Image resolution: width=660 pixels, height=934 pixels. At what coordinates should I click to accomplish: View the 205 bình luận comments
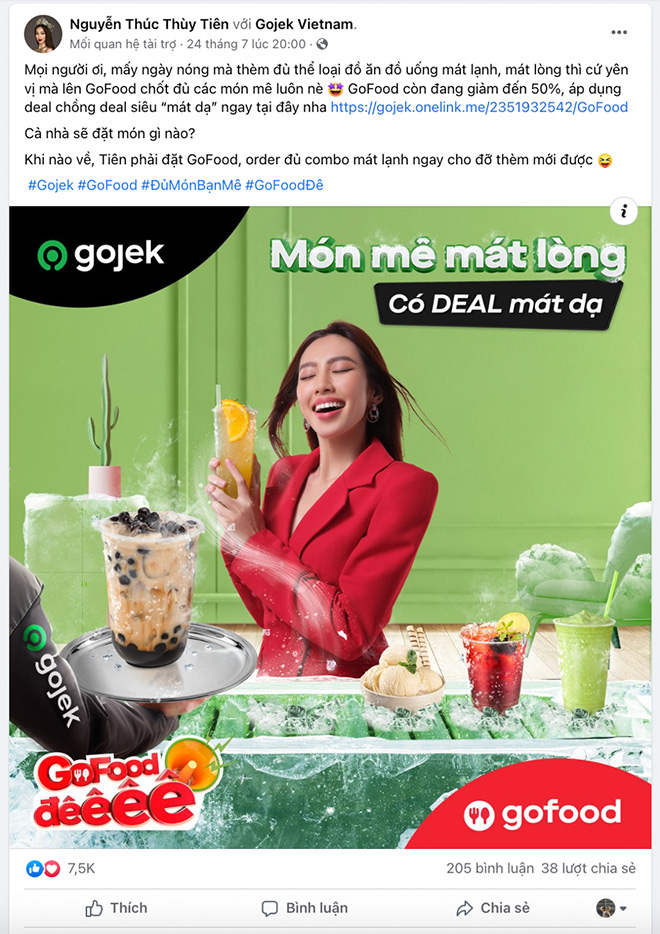coord(490,868)
